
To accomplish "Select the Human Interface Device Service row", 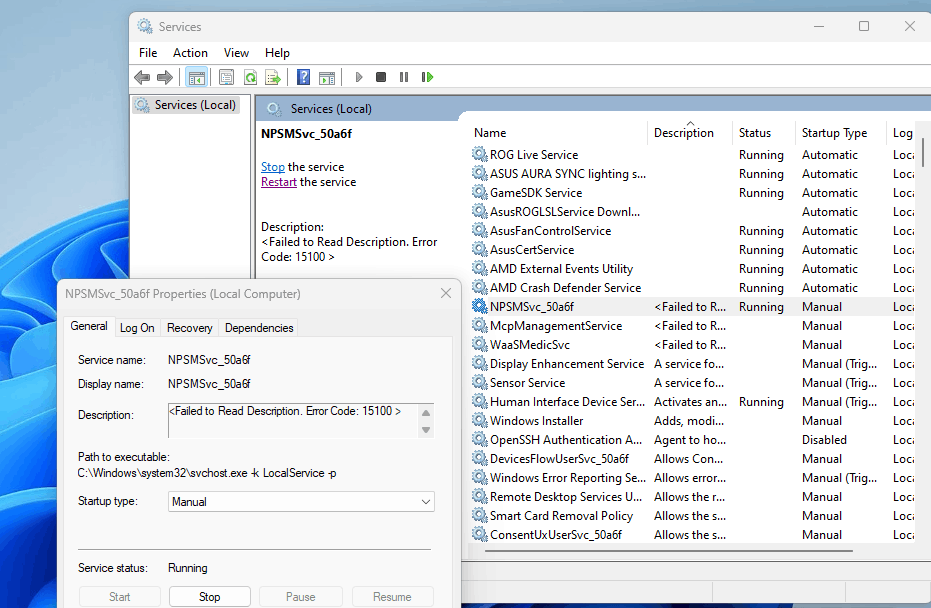I will click(692, 401).
